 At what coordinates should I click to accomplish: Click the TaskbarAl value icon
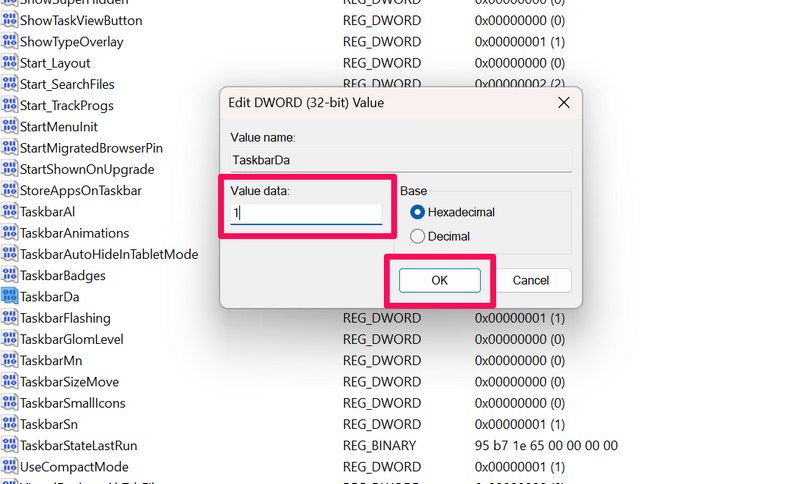point(9,211)
